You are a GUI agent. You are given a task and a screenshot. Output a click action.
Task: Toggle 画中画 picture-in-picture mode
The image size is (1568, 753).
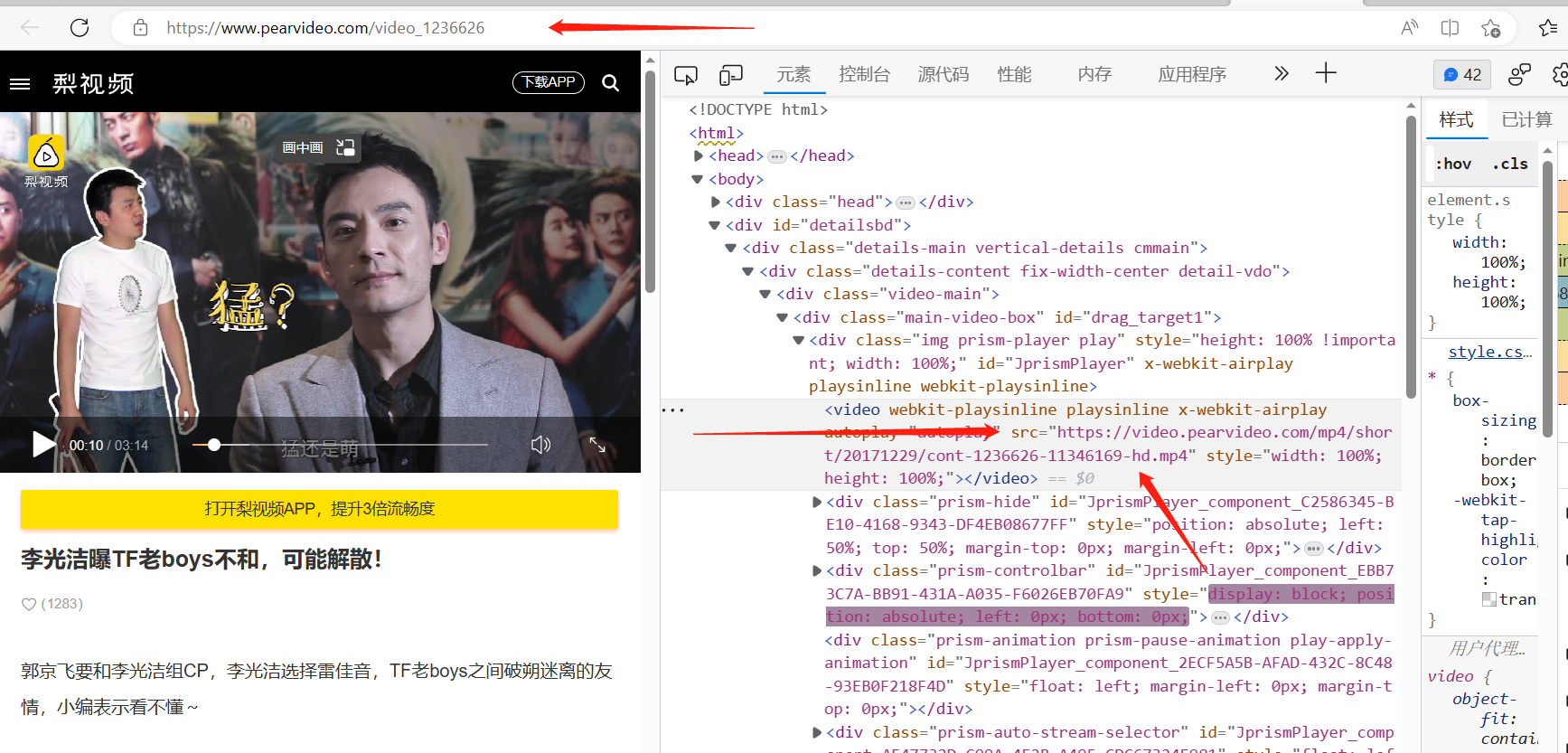[318, 147]
